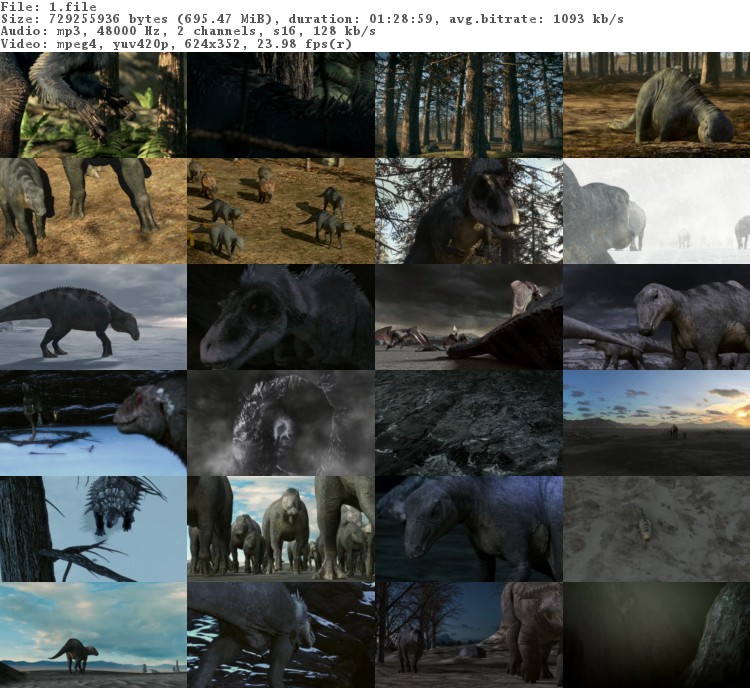Viewport: 750px width, 688px height.
Task: Open thumbnail of red-eyed dinosaur head over ice
Action: coord(93,423)
